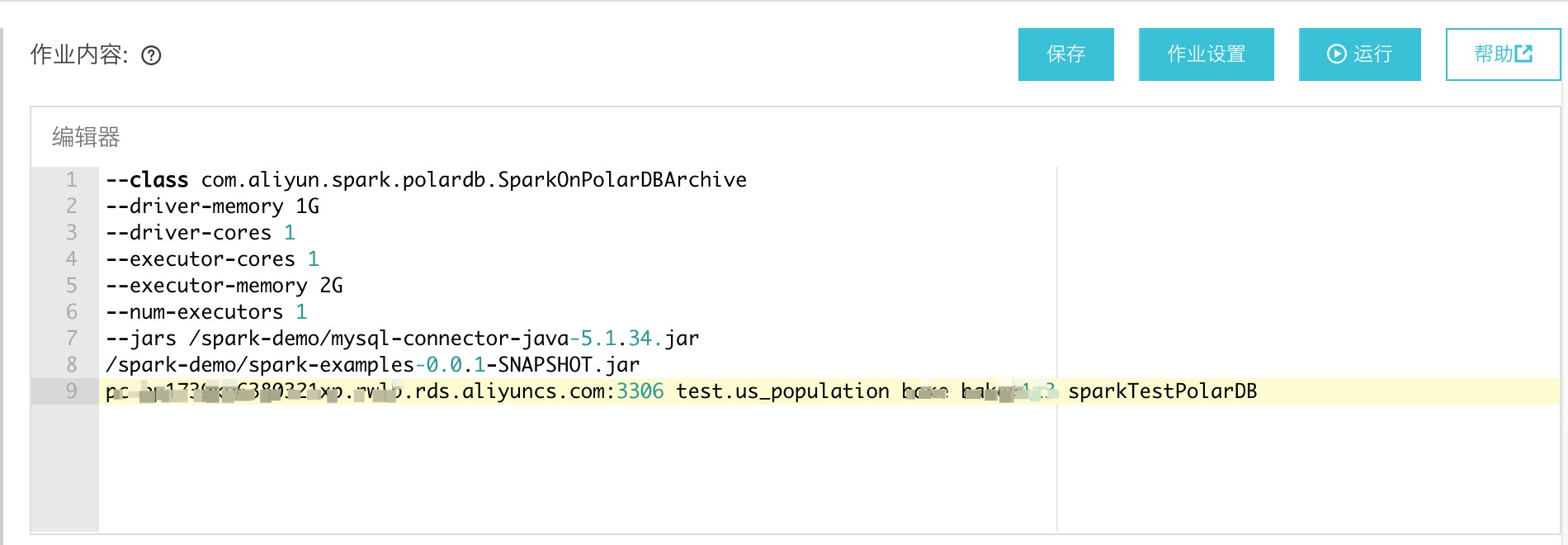
Task: Click on --executor-cores 1 line
Action: (212, 259)
